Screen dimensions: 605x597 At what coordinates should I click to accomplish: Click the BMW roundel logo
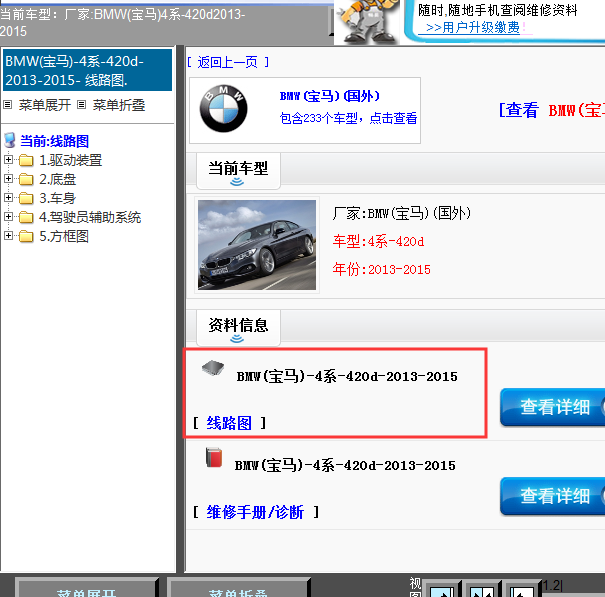(223, 109)
